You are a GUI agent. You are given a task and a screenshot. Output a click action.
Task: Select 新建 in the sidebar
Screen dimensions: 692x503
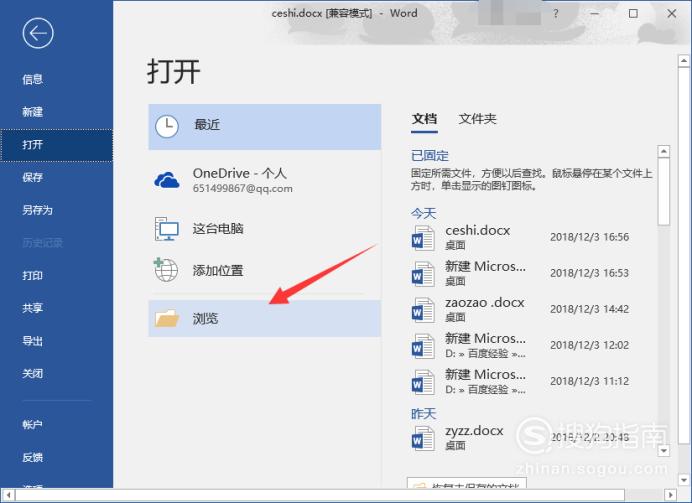pos(33,112)
